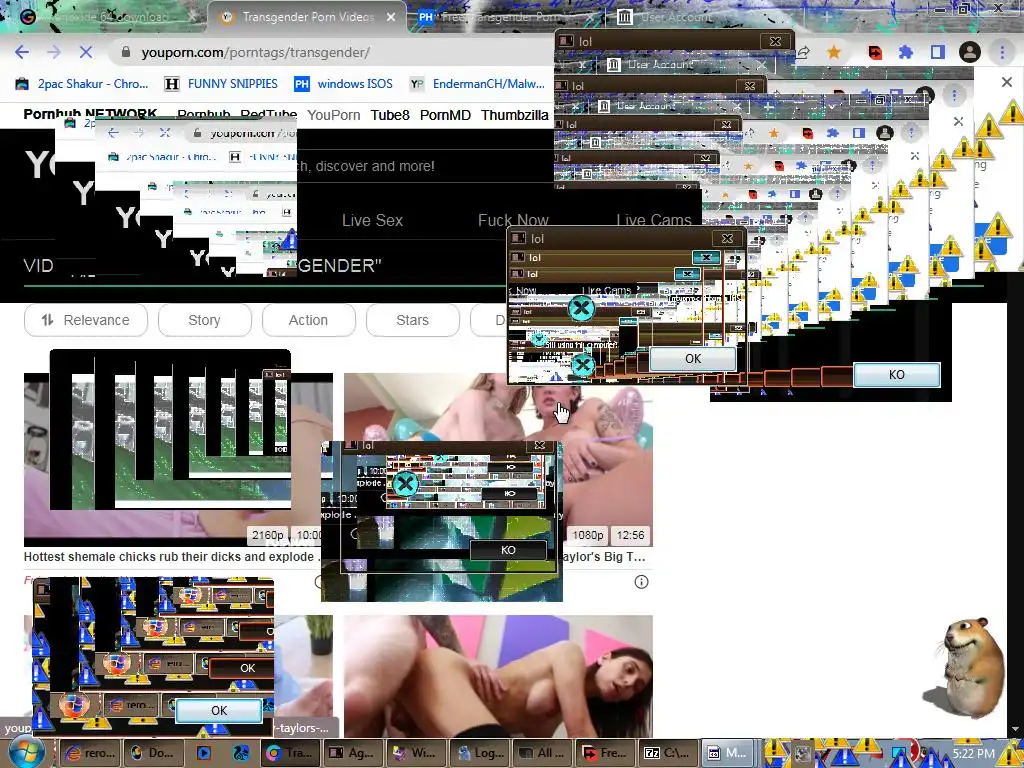The image size is (1024, 768).
Task: Open the Extensions puzzle-piece icon
Action: tap(906, 52)
